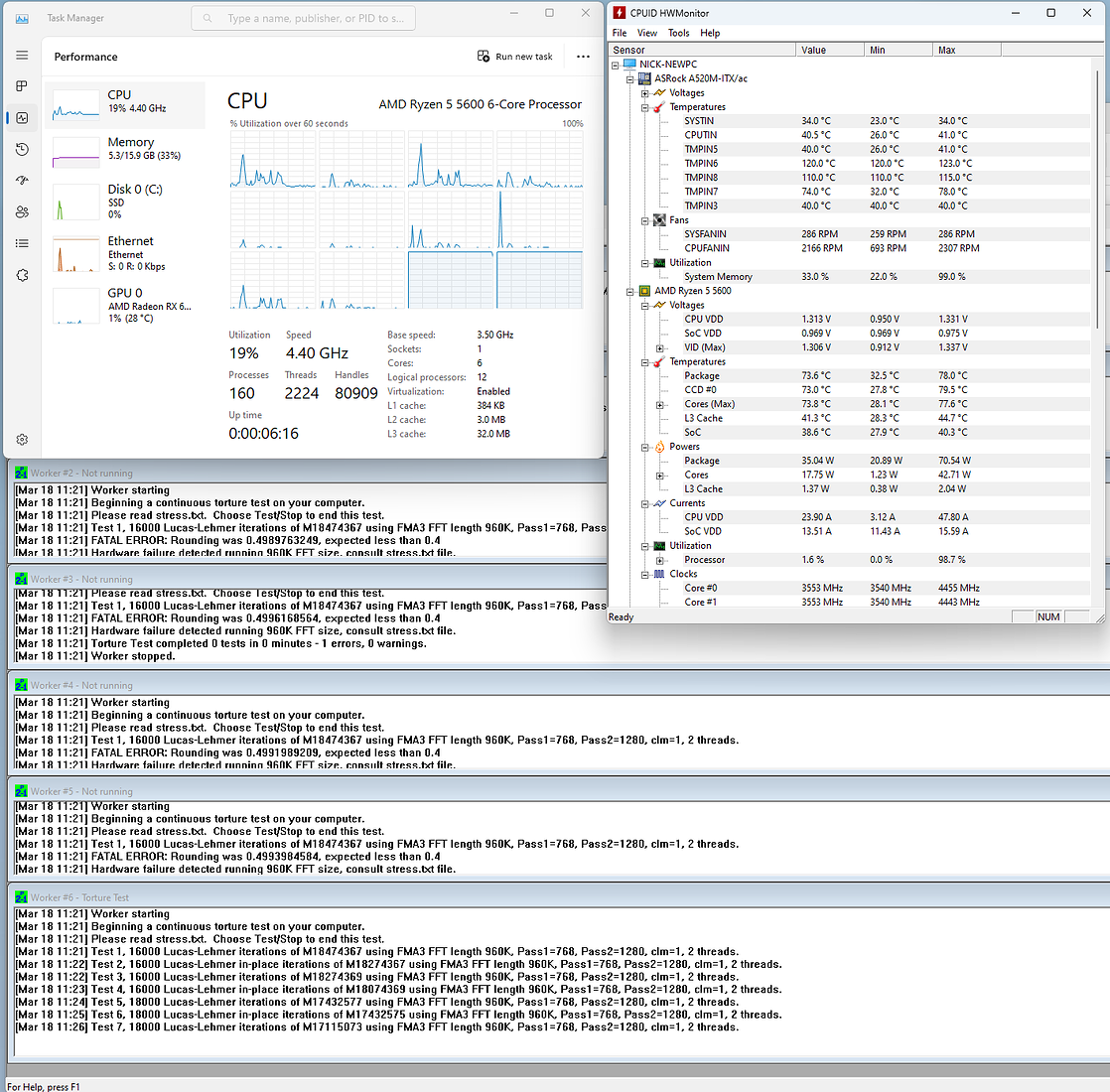Select GPU 0 performance graph entry
1110x1092 pixels.
[x=125, y=300]
